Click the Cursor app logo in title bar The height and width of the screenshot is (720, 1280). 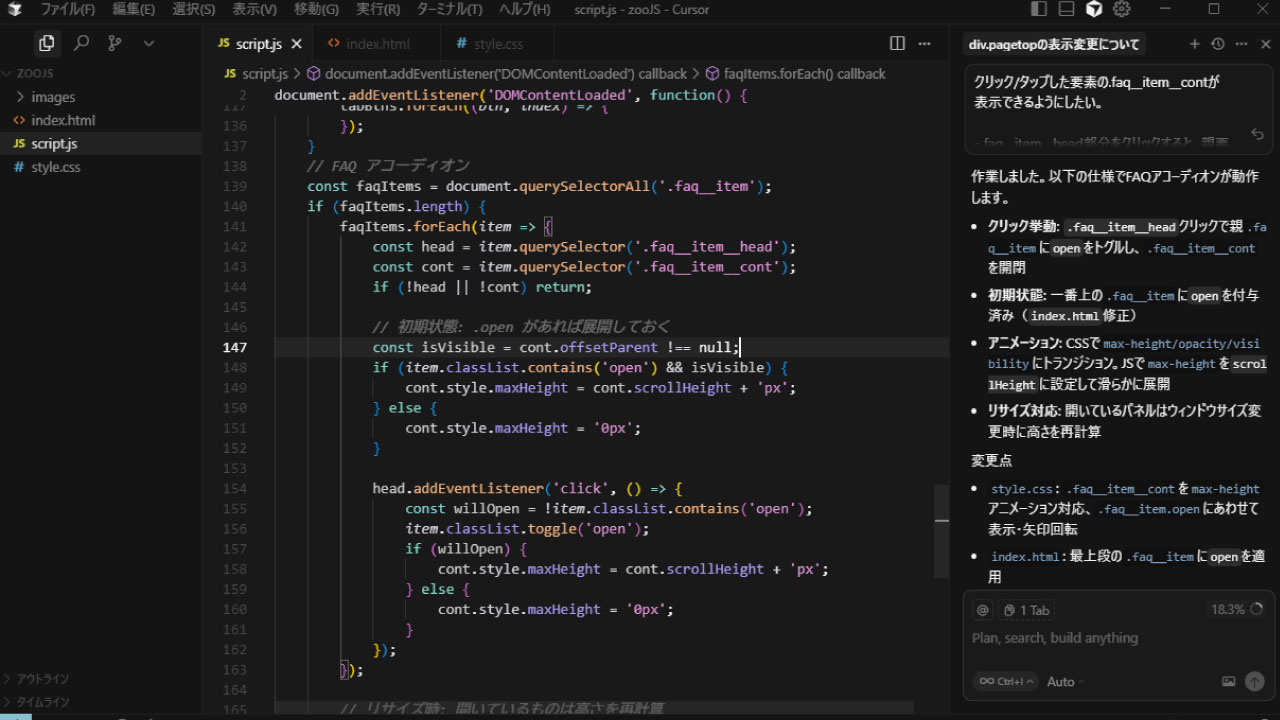pos(14,9)
